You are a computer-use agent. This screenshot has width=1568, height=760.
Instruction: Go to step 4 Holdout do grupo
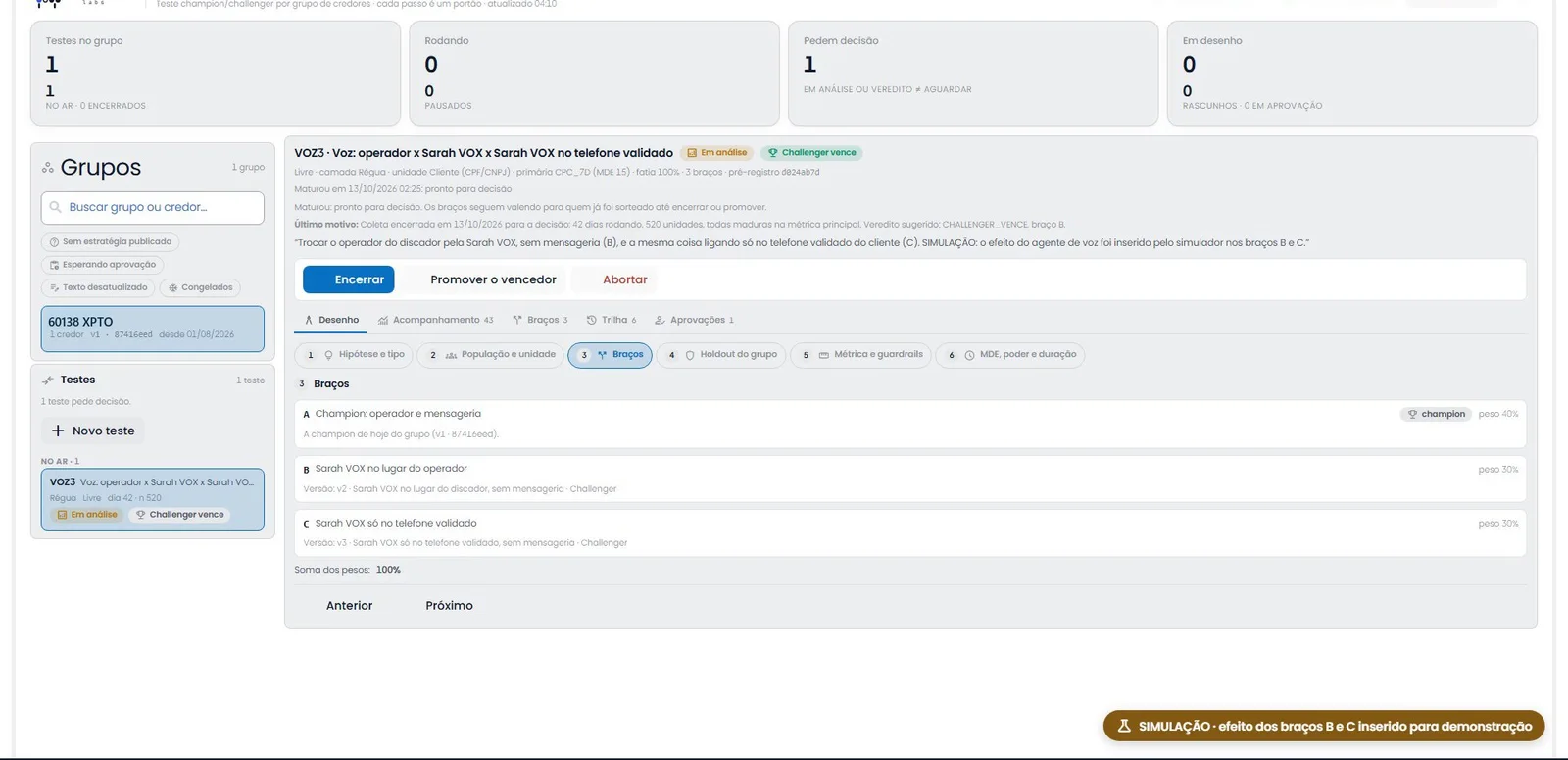coord(721,355)
